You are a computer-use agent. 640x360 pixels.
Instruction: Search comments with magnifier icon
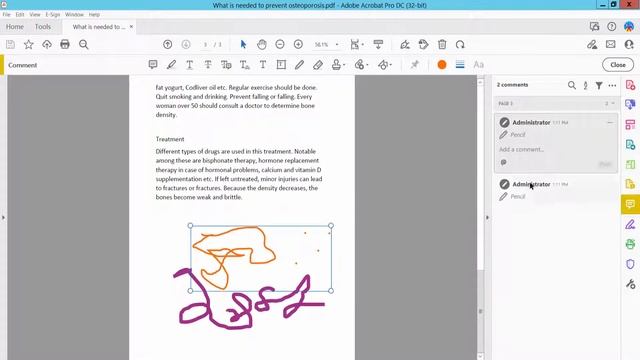(572, 85)
